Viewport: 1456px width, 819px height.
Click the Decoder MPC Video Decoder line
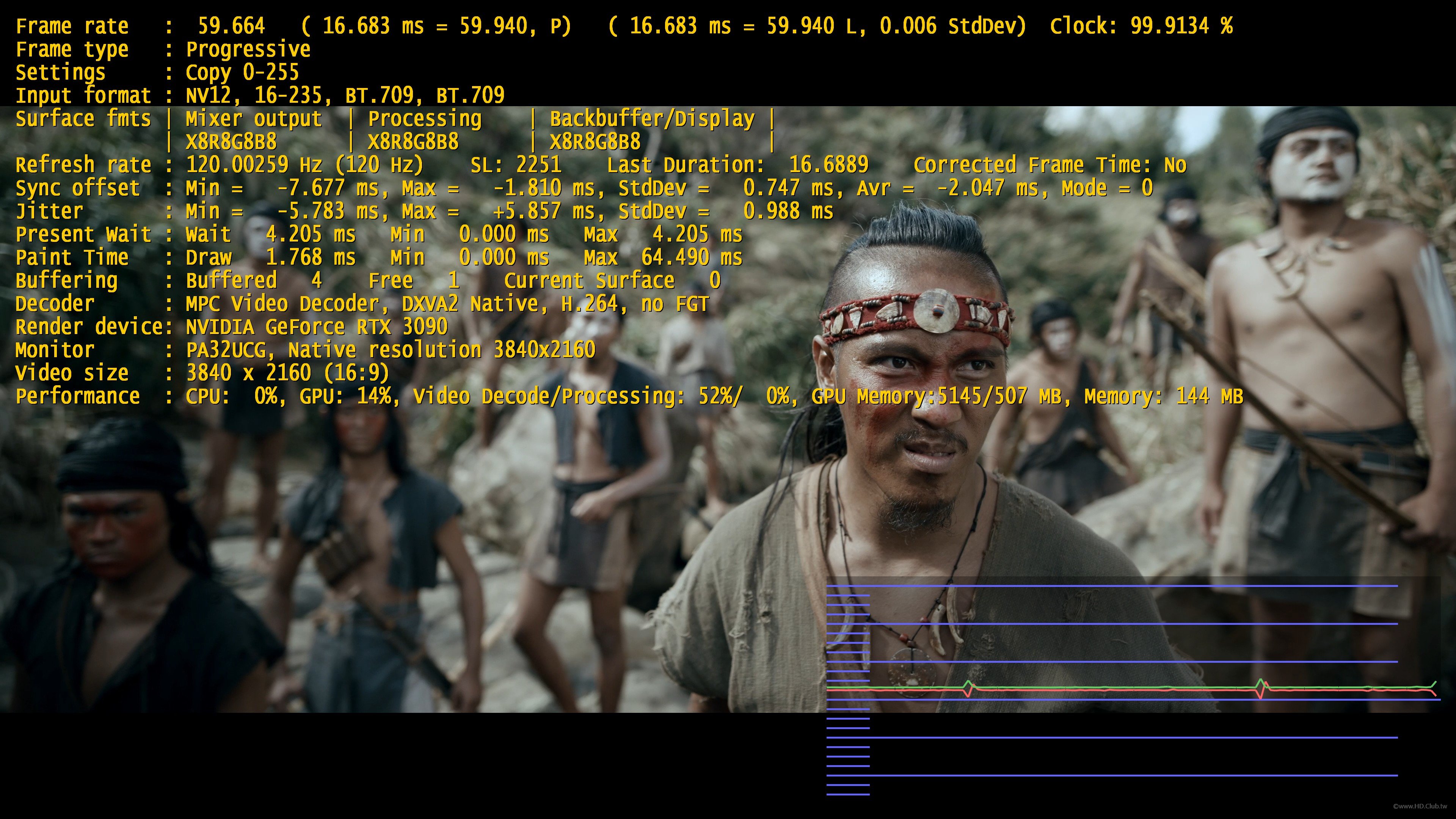(362, 304)
